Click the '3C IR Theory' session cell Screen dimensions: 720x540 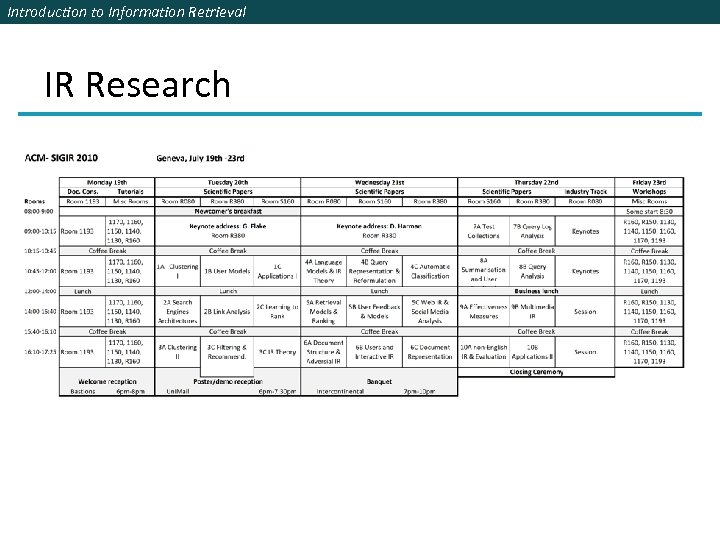(277, 352)
